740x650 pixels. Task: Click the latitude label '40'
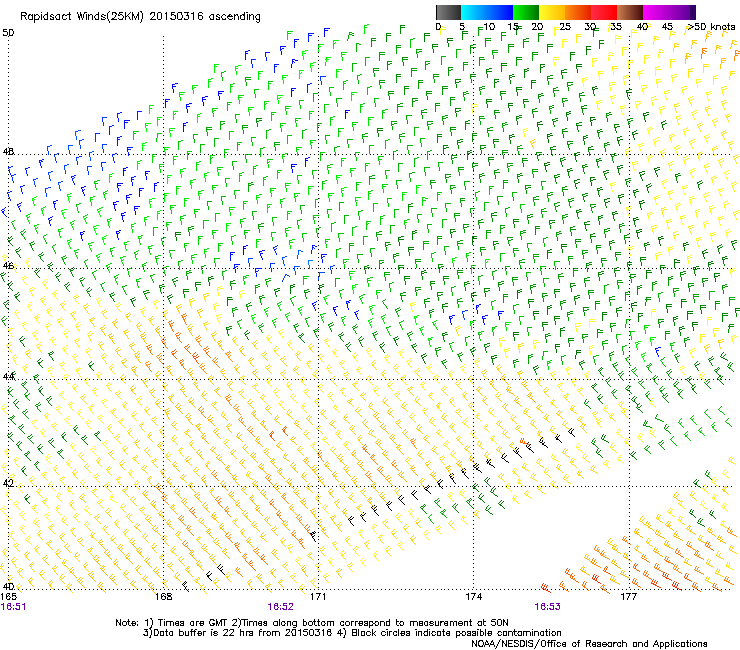pos(8,586)
